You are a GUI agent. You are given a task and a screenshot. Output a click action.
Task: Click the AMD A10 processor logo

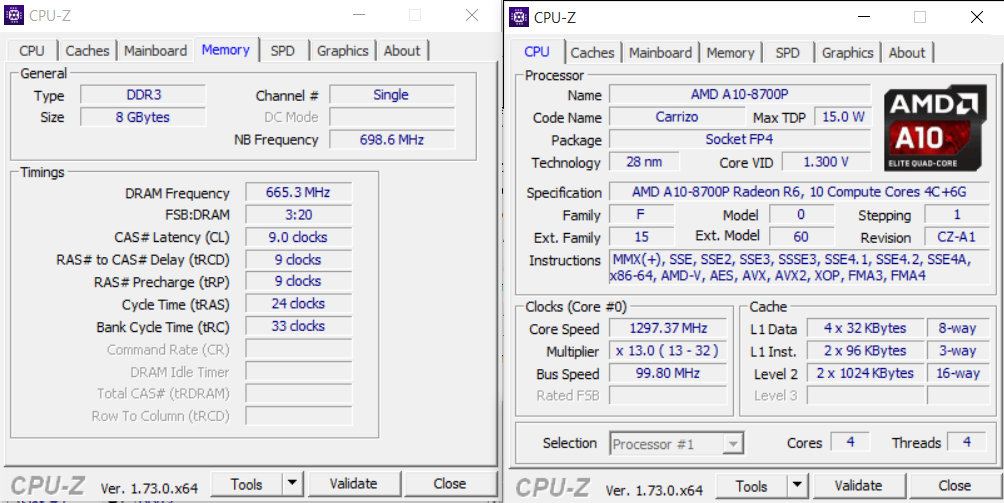click(935, 129)
